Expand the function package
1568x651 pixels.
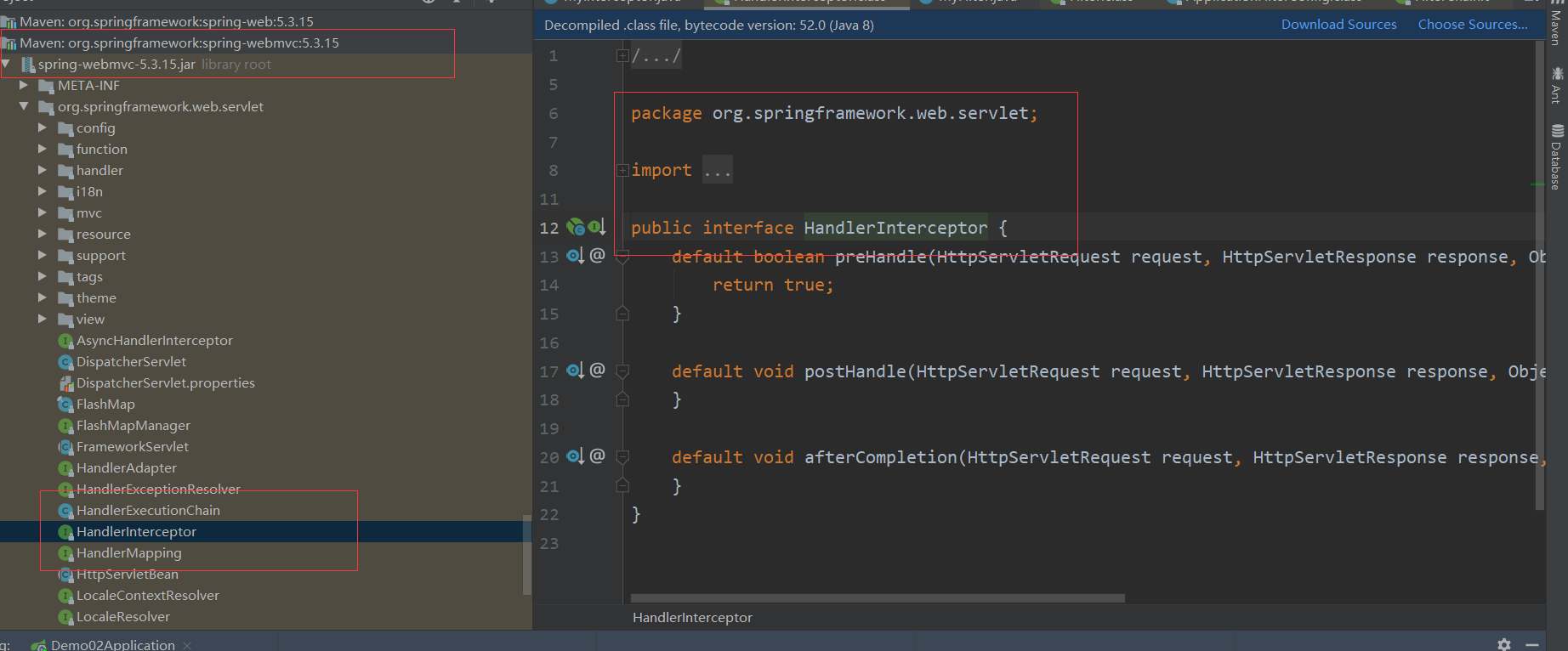(43, 149)
